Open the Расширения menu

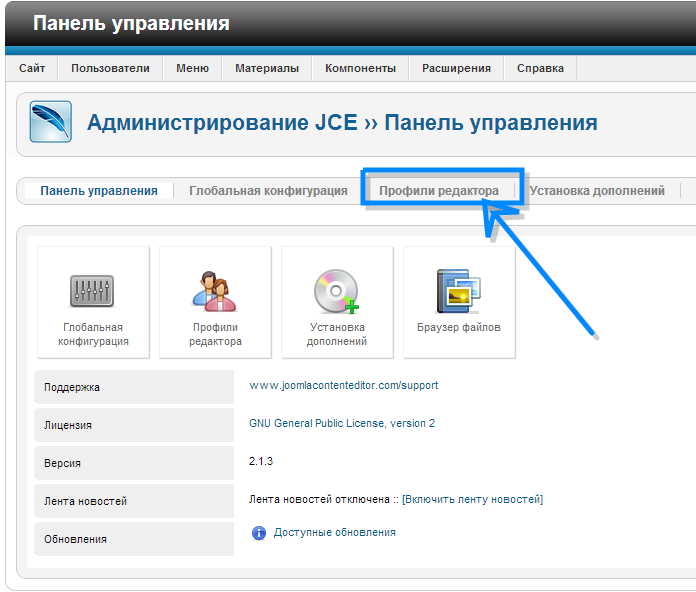point(456,68)
